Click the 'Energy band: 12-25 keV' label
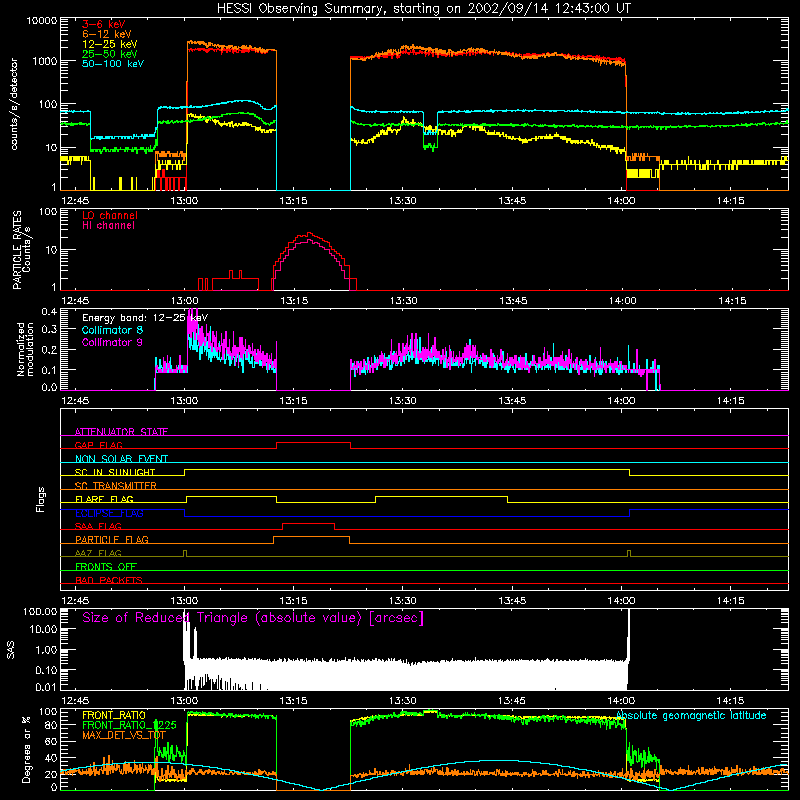 [145, 318]
